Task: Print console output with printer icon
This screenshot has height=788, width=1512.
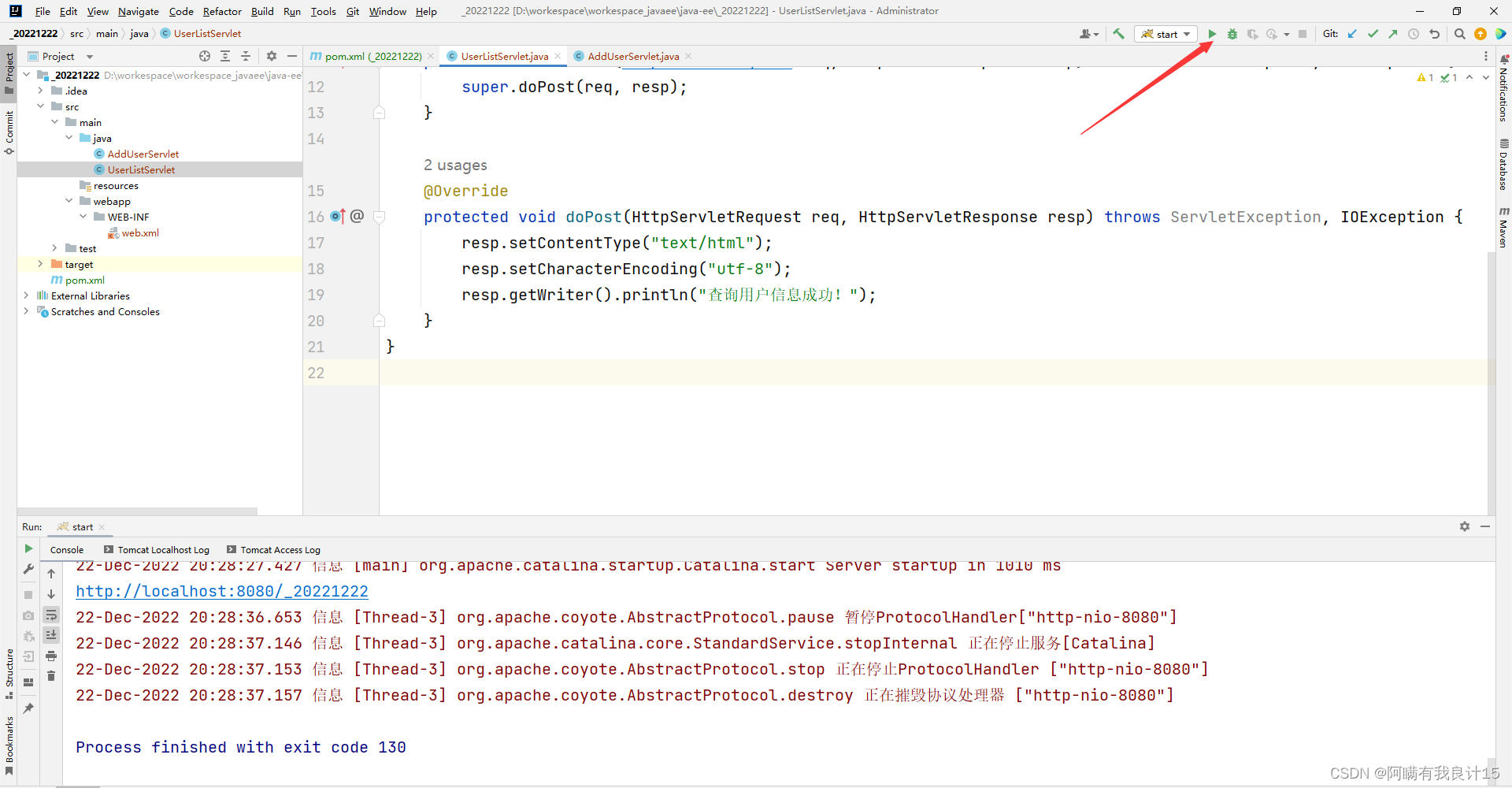Action: tap(51, 656)
